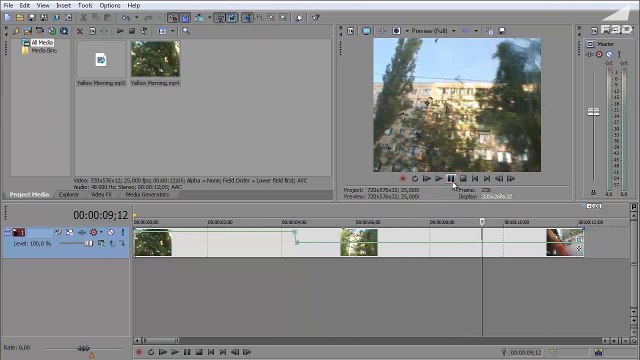Stop media preview in Project Media toolbar
Viewport: 640px width, 360px height.
pyautogui.click(x=132, y=31)
